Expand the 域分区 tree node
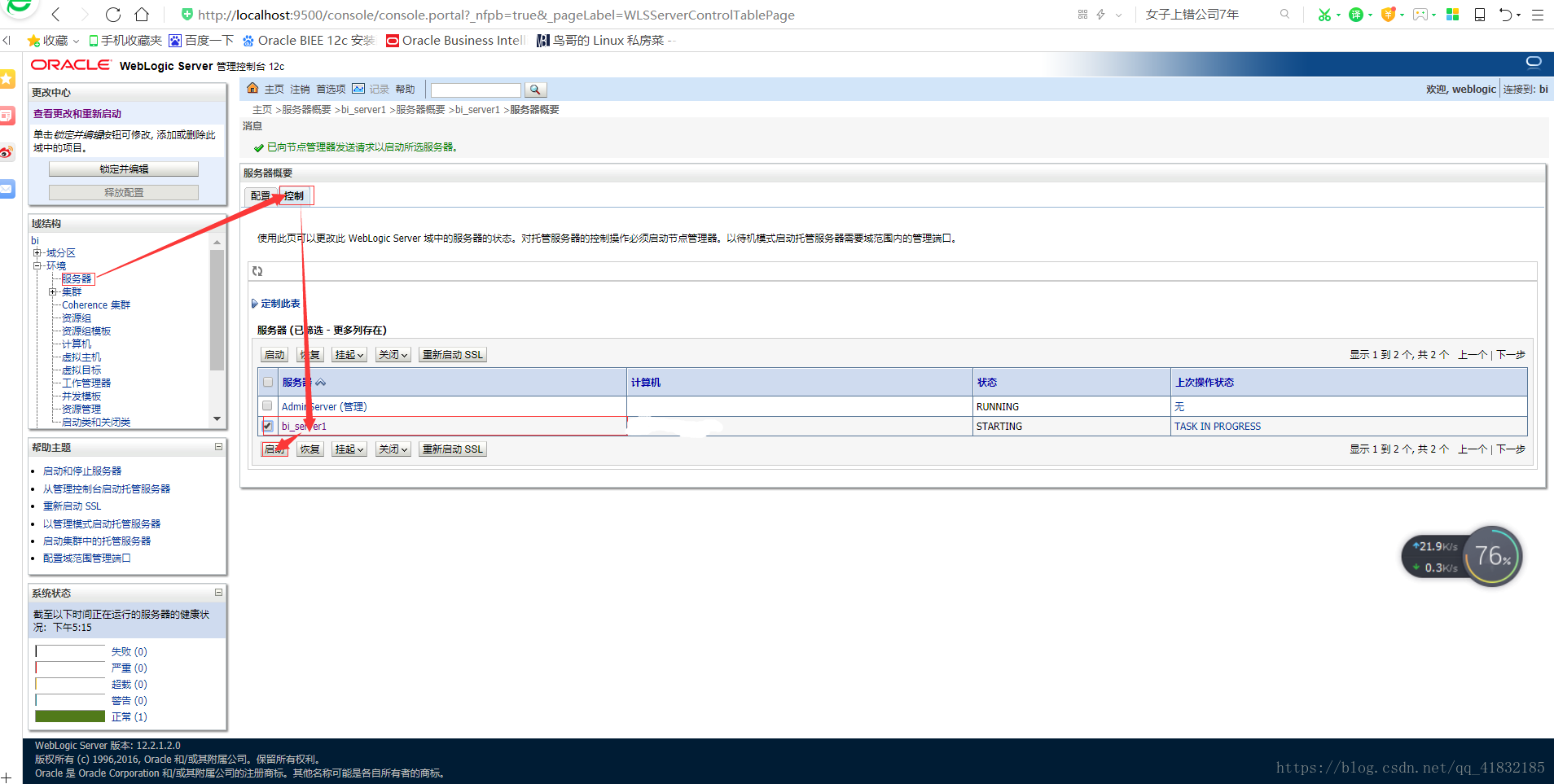The height and width of the screenshot is (784, 1554). pos(37,252)
